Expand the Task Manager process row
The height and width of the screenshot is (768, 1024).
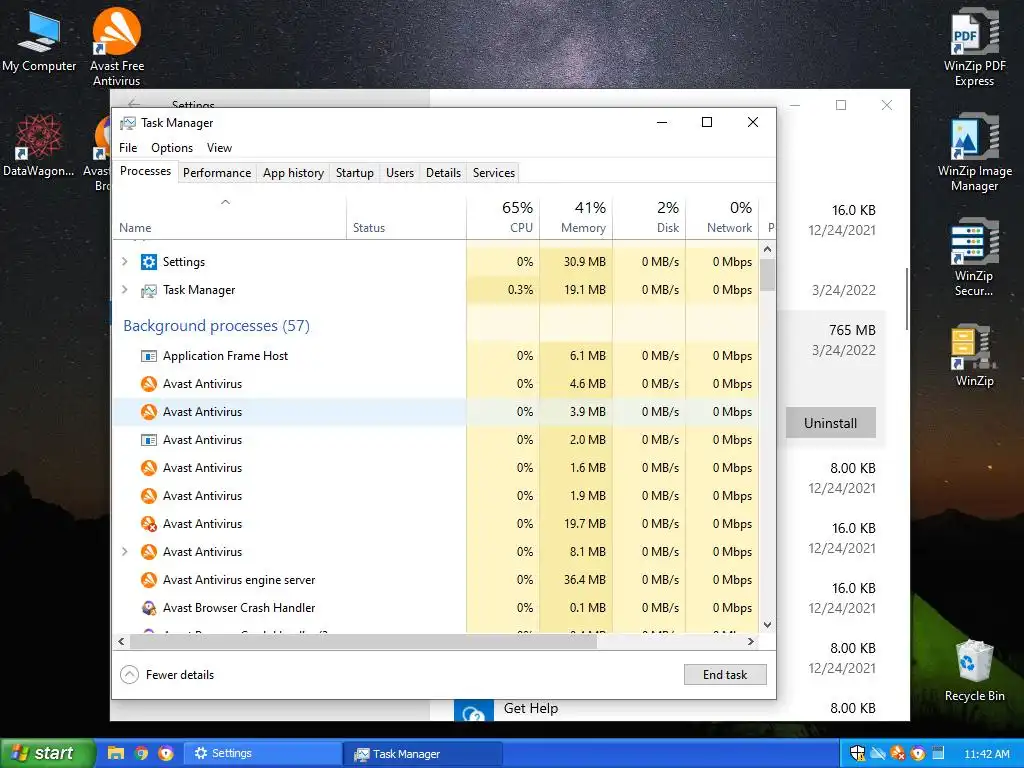pyautogui.click(x=125, y=290)
